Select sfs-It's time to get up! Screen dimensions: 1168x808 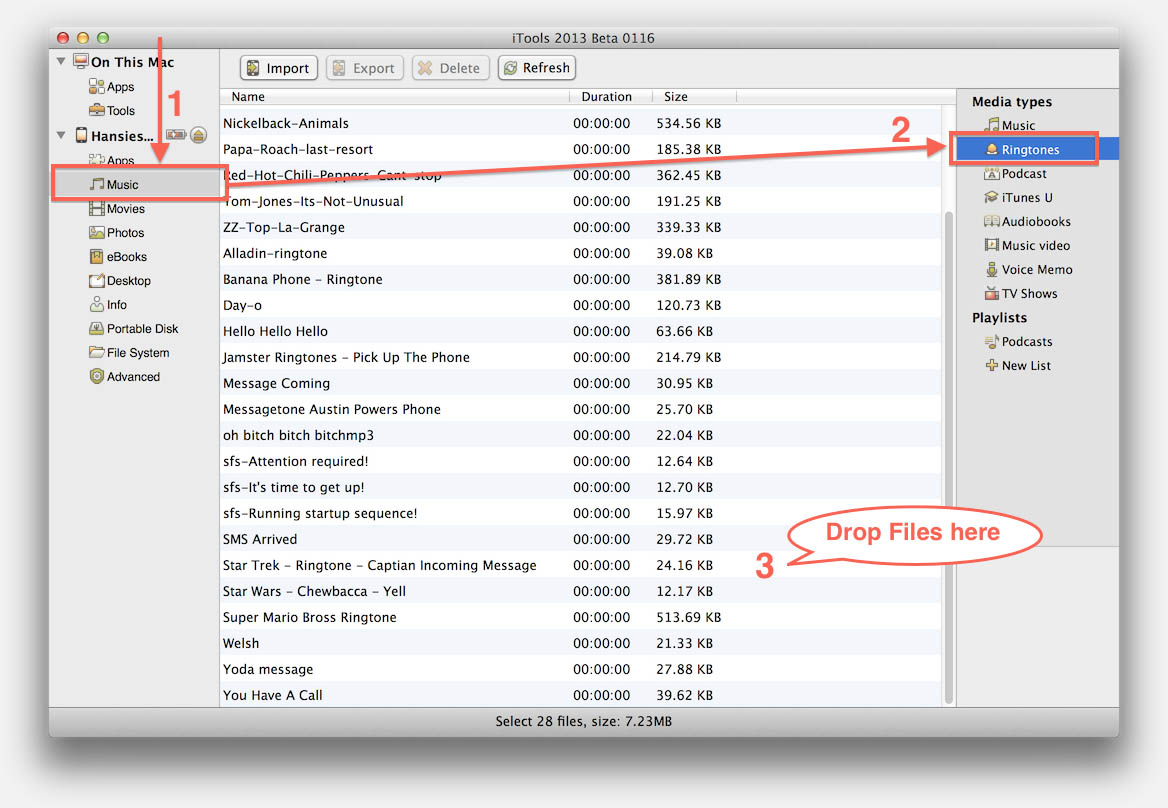(x=581, y=487)
